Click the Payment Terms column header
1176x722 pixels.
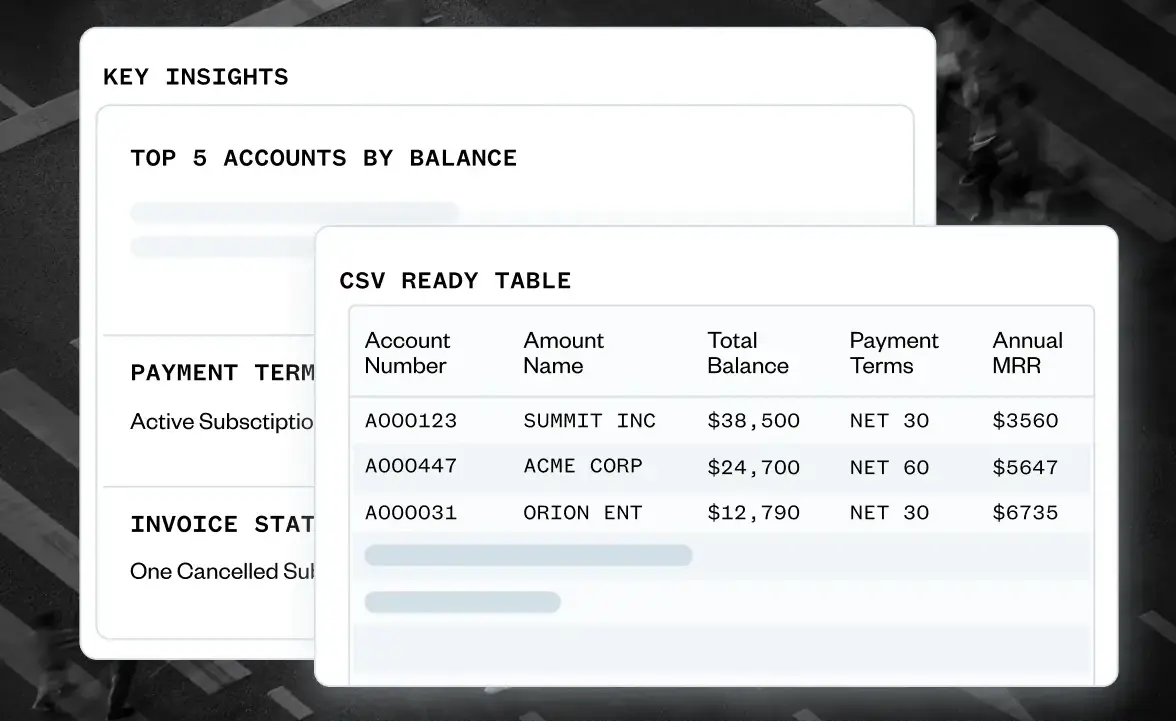point(893,353)
